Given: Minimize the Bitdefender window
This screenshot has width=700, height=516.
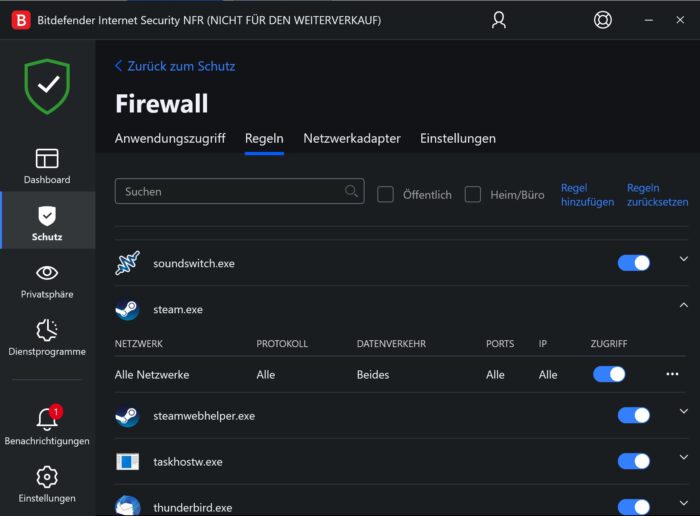Looking at the screenshot, I should 649,20.
